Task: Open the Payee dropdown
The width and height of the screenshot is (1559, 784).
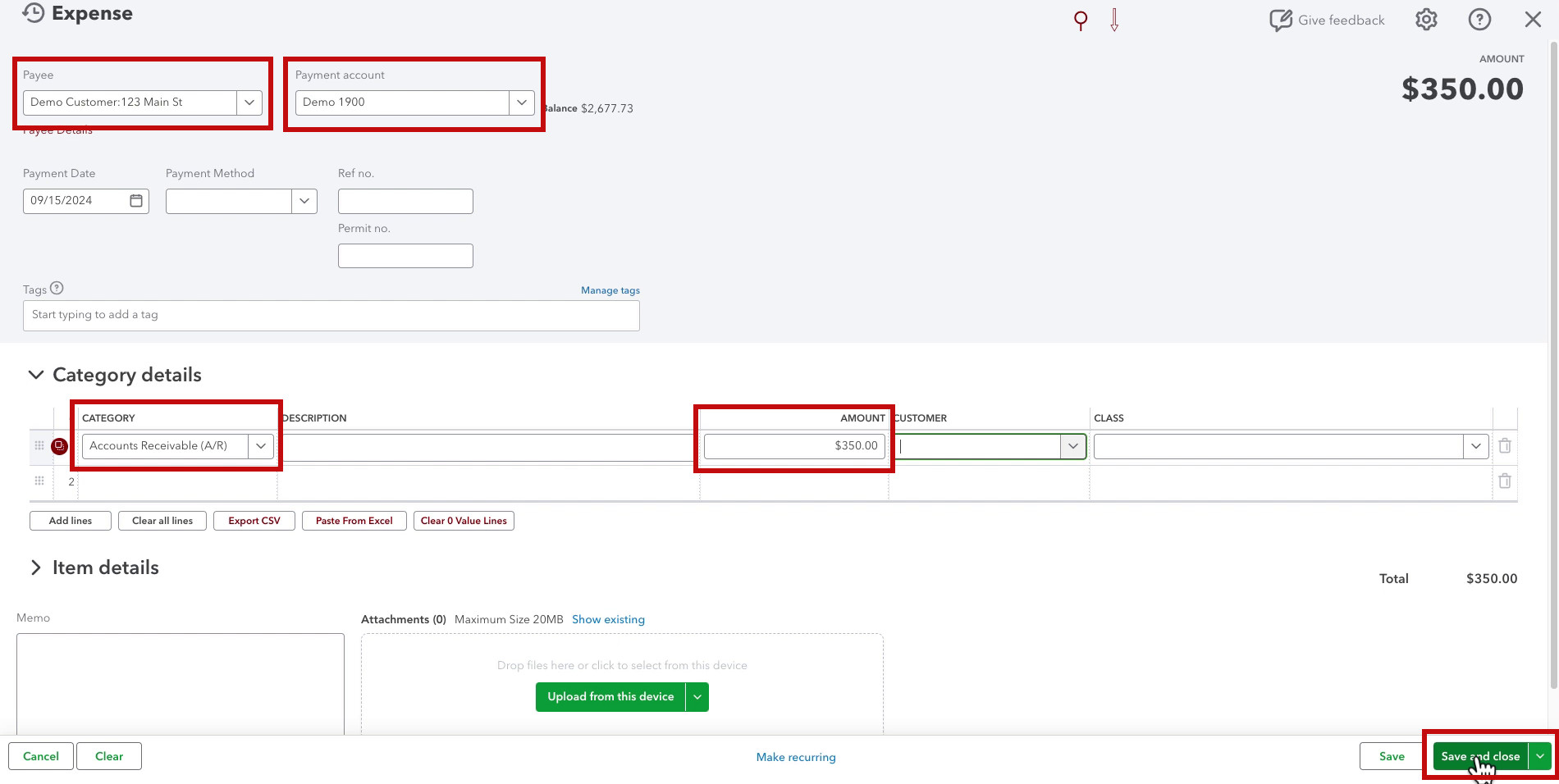Action: coord(249,103)
